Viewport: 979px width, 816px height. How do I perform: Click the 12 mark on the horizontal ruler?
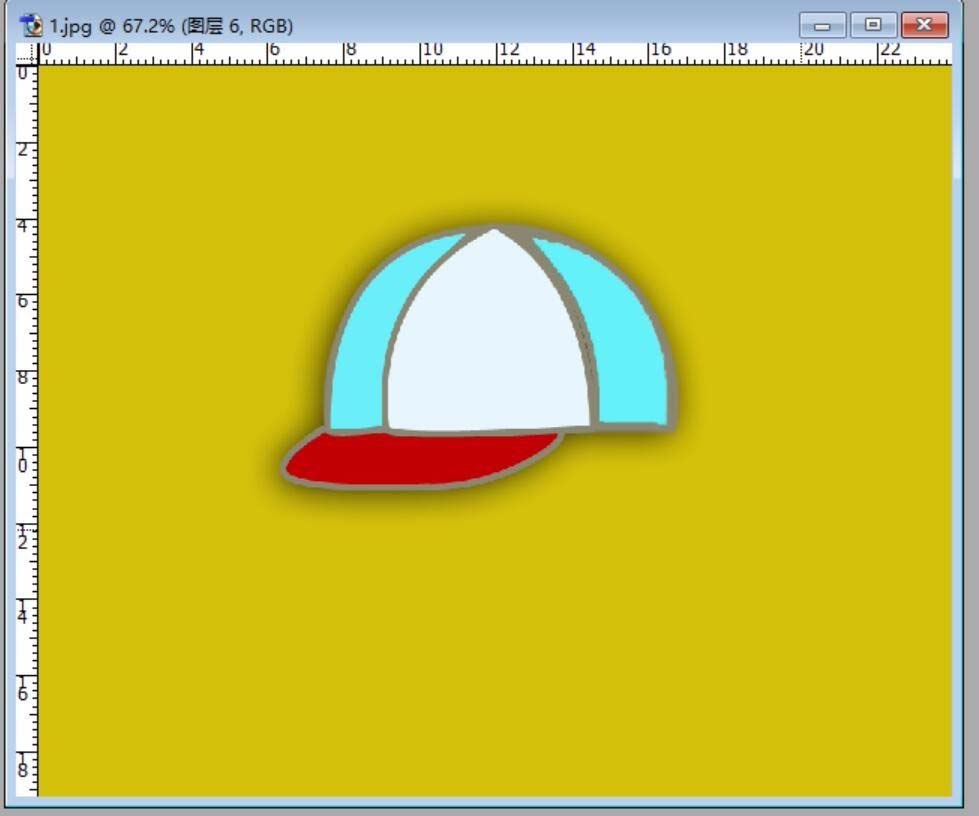[508, 50]
